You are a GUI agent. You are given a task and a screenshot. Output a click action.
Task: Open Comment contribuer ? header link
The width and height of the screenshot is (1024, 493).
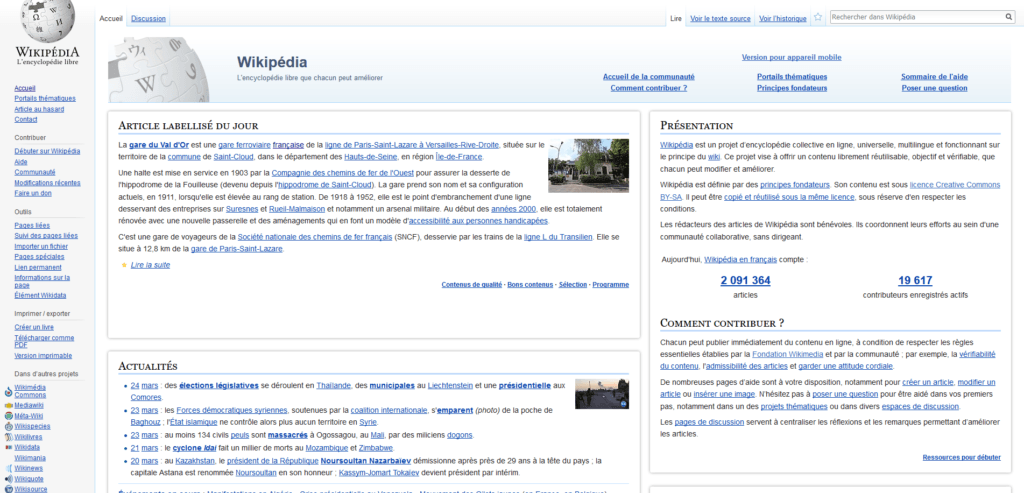(x=648, y=88)
